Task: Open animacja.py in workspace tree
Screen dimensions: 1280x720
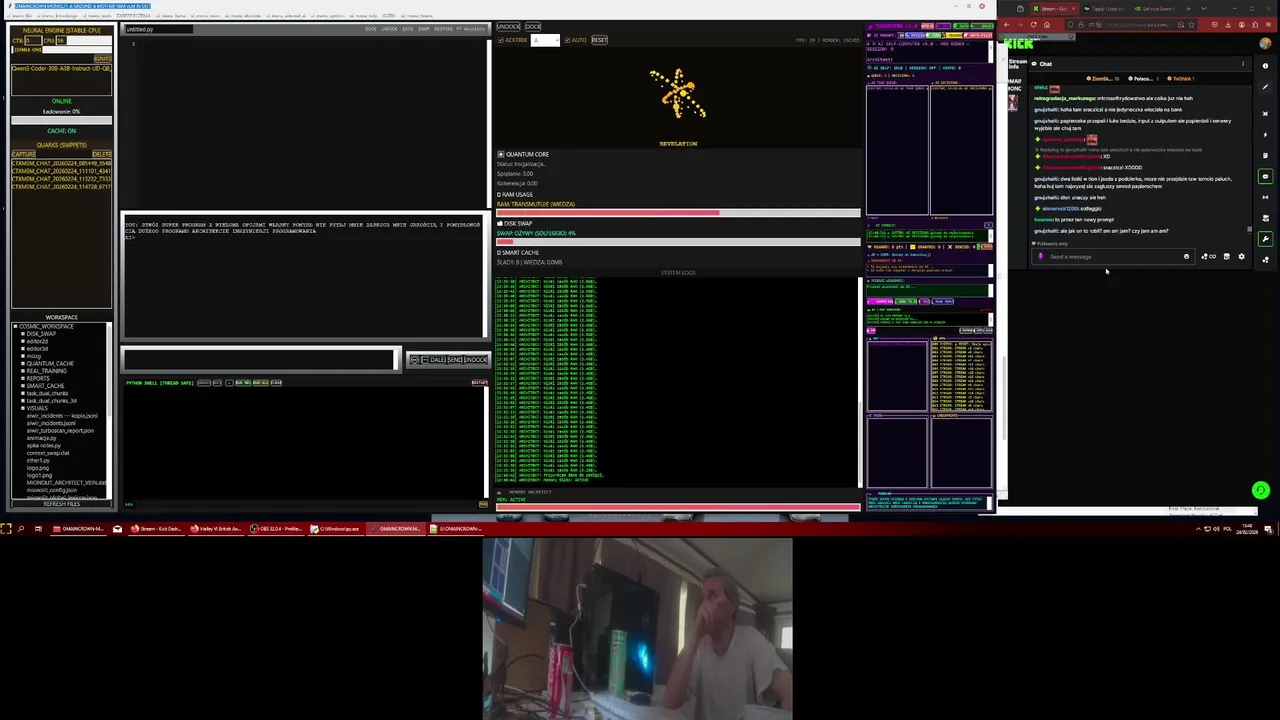Action: tap(41, 438)
